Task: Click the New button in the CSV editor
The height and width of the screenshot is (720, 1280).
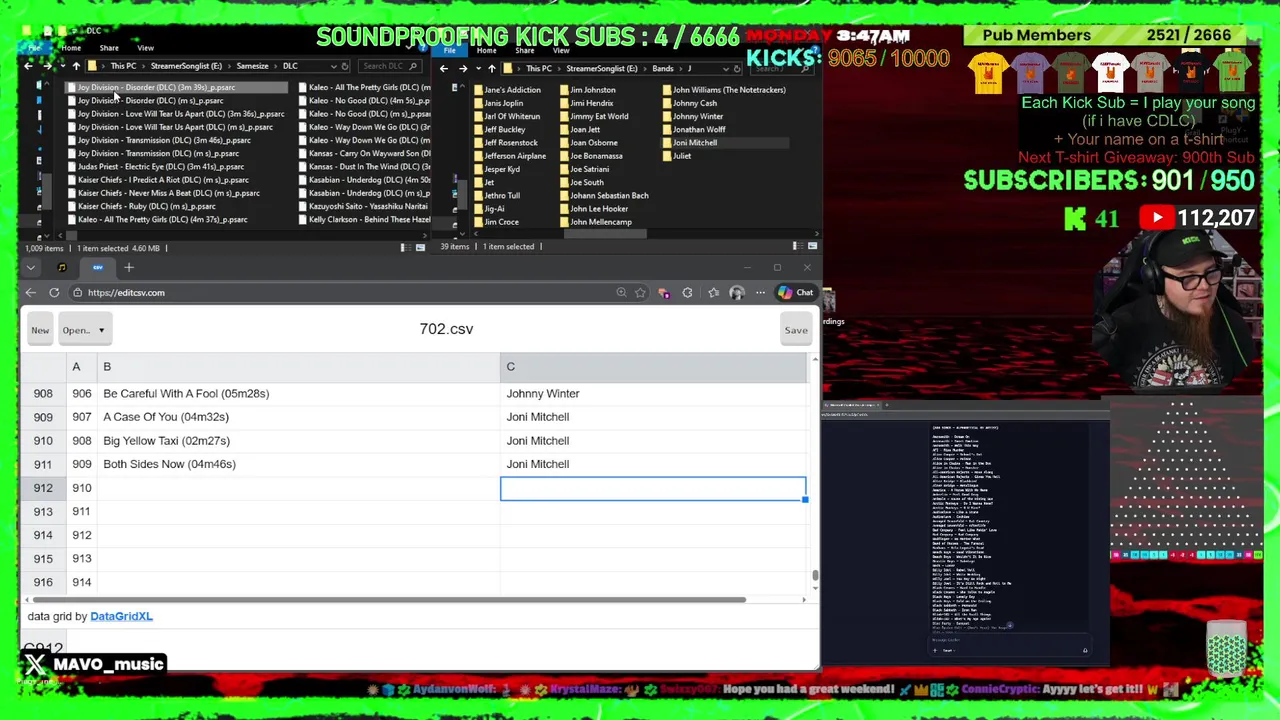Action: [x=40, y=330]
